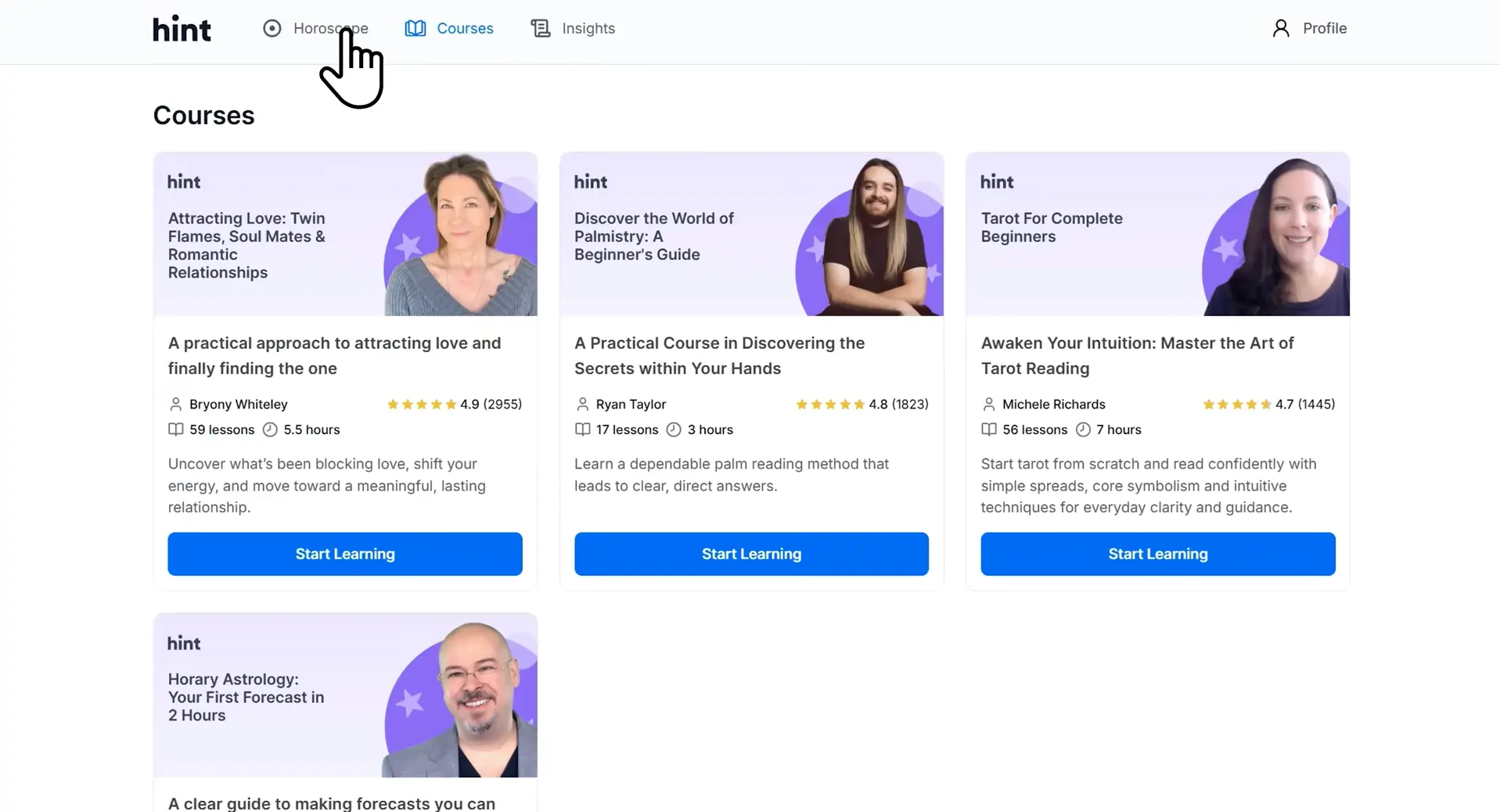Click the clock icon beside 7 hours

[x=1083, y=429]
